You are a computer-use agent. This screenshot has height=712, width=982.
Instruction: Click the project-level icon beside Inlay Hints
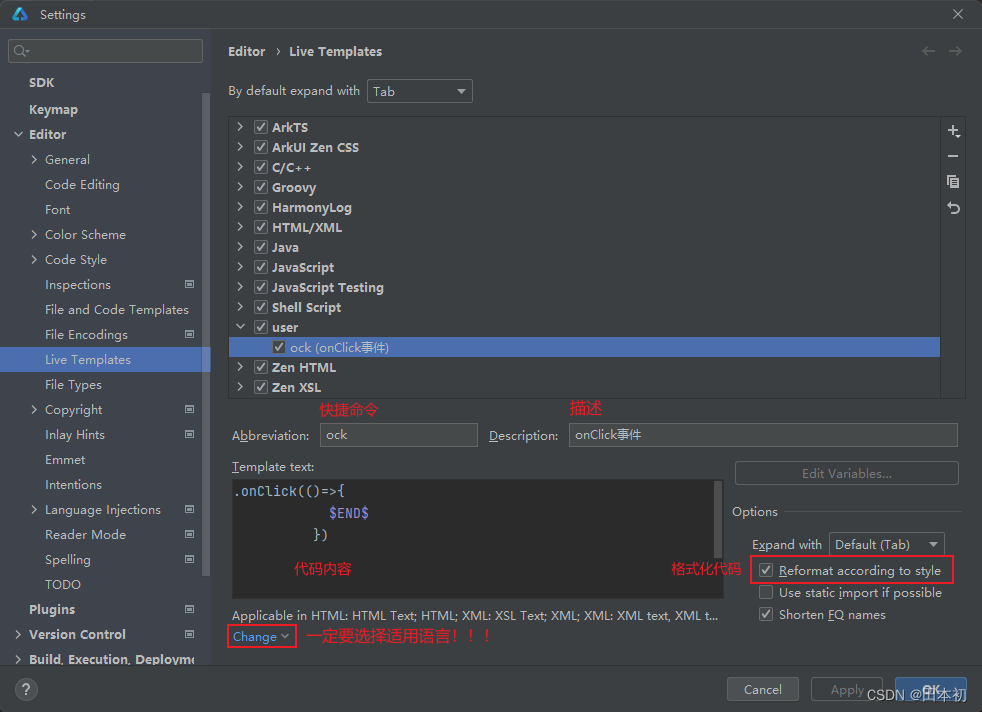[189, 434]
